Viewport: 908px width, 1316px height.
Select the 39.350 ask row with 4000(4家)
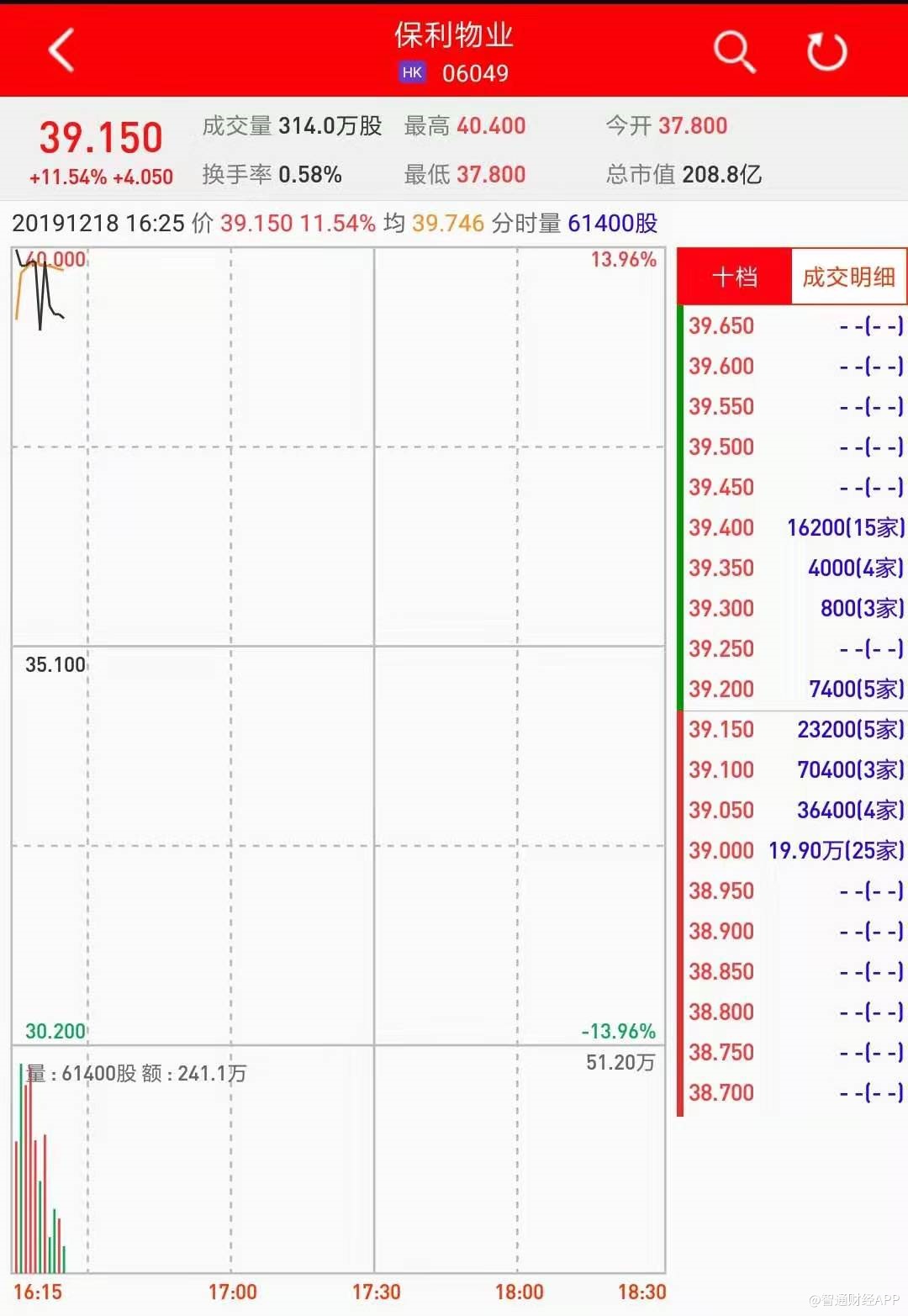pyautogui.click(x=794, y=568)
